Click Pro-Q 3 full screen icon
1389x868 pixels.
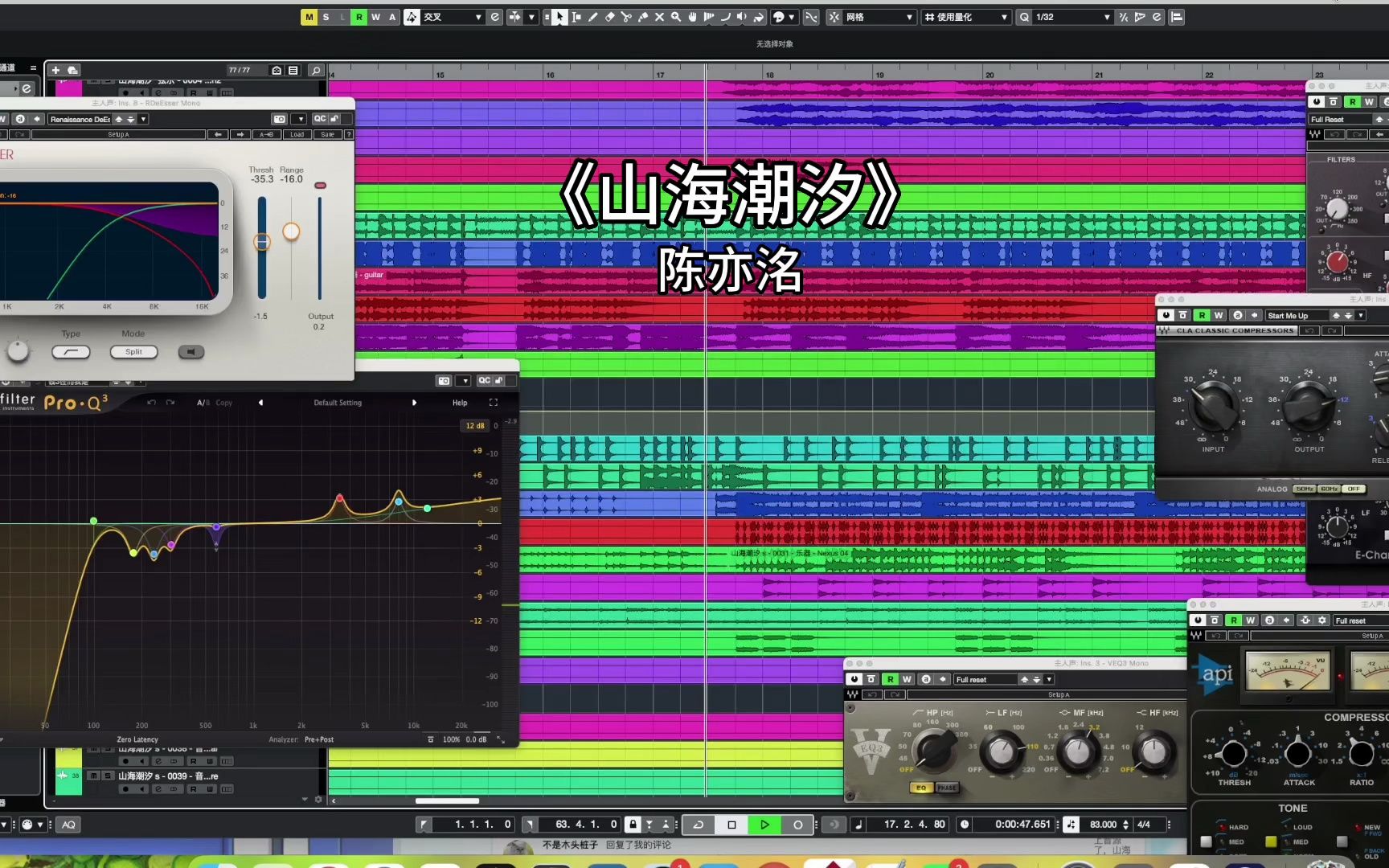coord(494,403)
